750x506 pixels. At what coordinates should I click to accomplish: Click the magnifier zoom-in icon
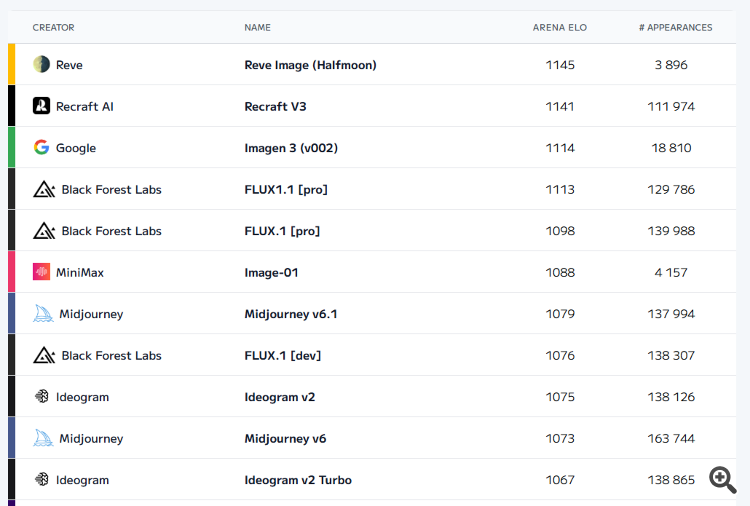722,480
